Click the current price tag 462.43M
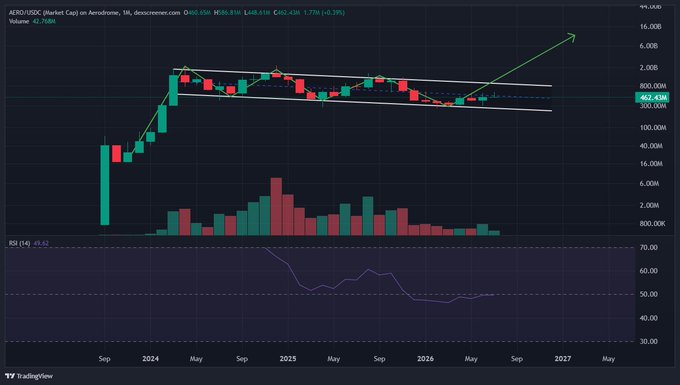This screenshot has width=680, height=385. (x=652, y=98)
